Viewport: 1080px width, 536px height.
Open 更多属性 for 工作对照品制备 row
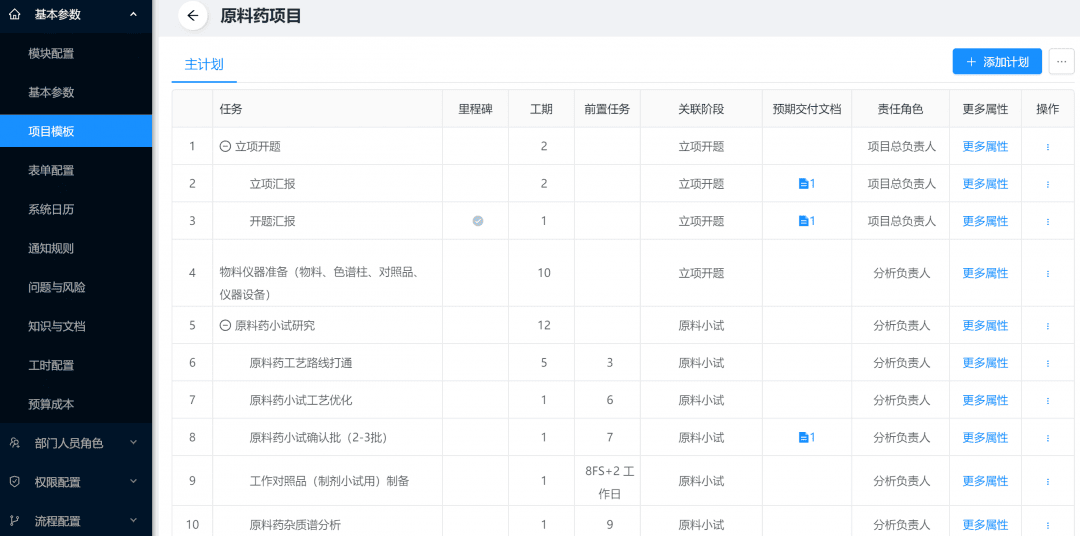(x=985, y=481)
